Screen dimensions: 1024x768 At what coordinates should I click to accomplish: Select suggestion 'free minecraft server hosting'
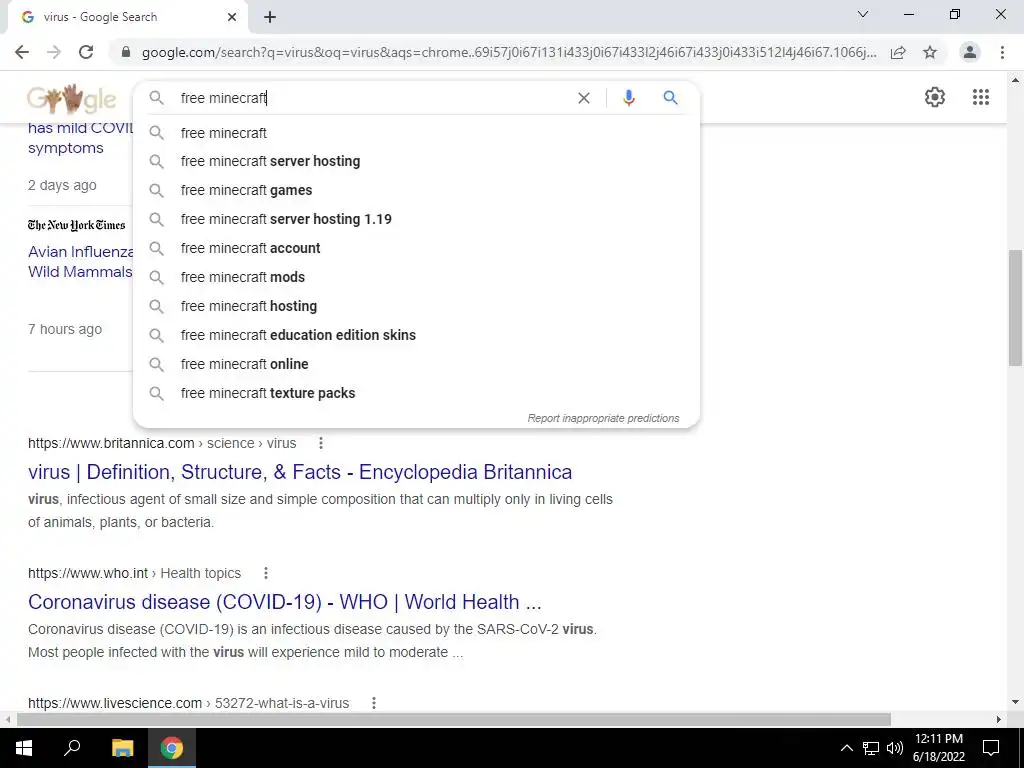click(416, 161)
